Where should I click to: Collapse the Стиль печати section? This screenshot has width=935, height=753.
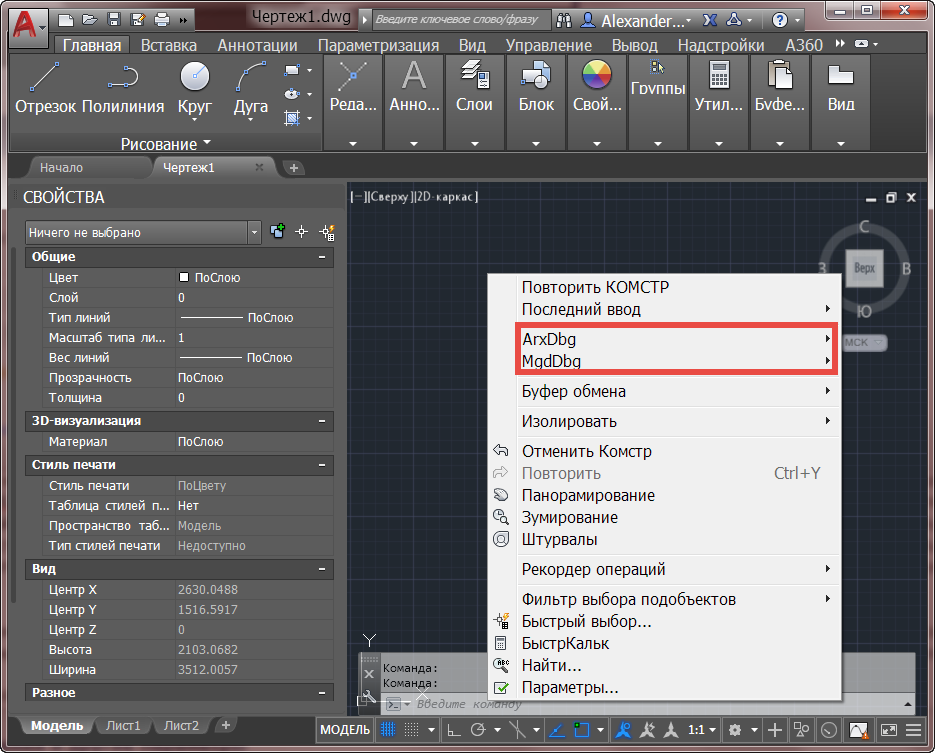[x=322, y=465]
